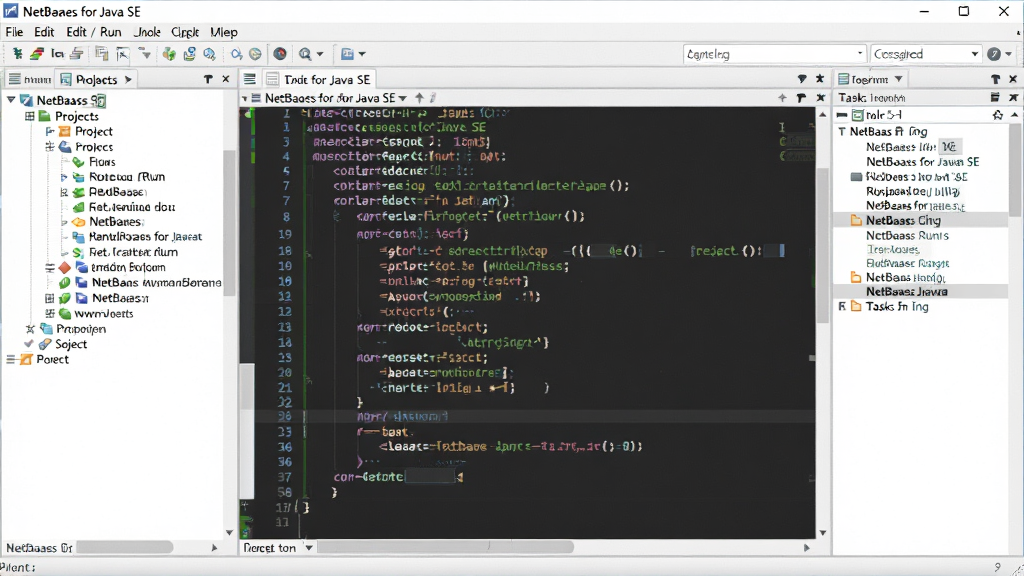Toggle the pin on the Toermn panel

pos(995,79)
